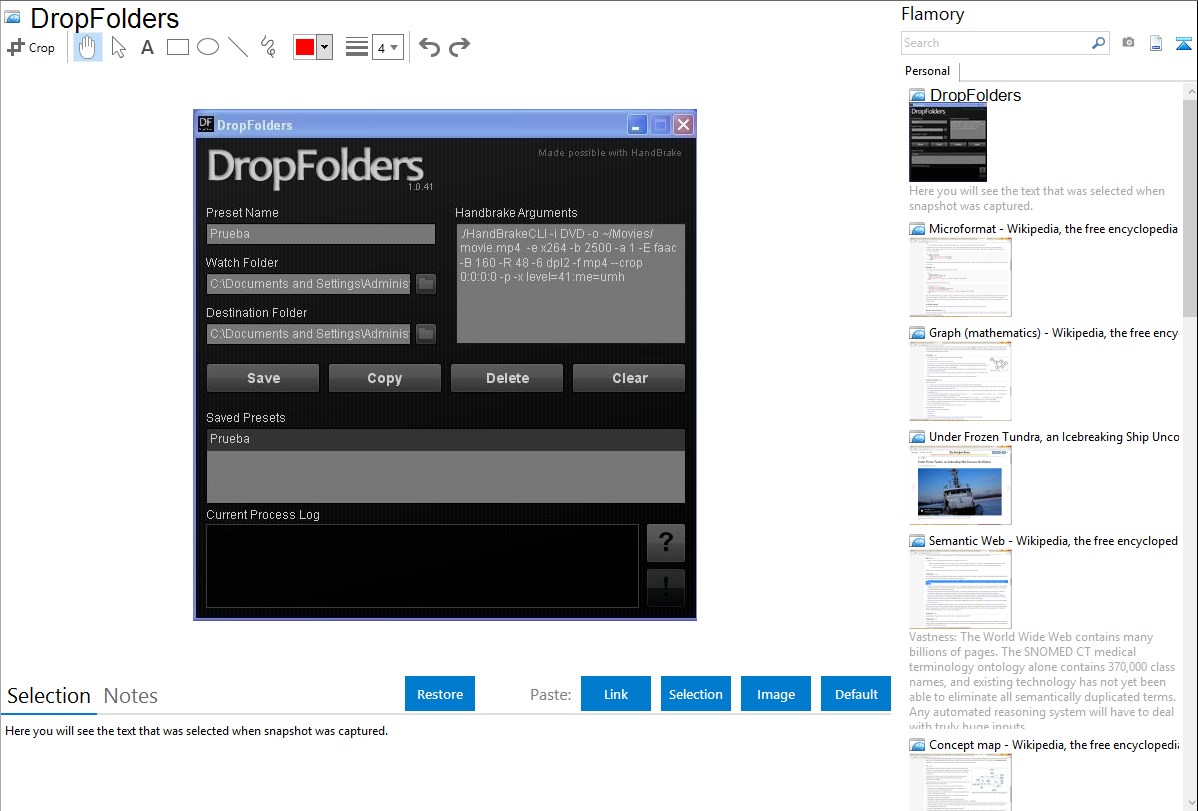Select the Crop tool
Screen dimensions: 1198x811
(31, 47)
